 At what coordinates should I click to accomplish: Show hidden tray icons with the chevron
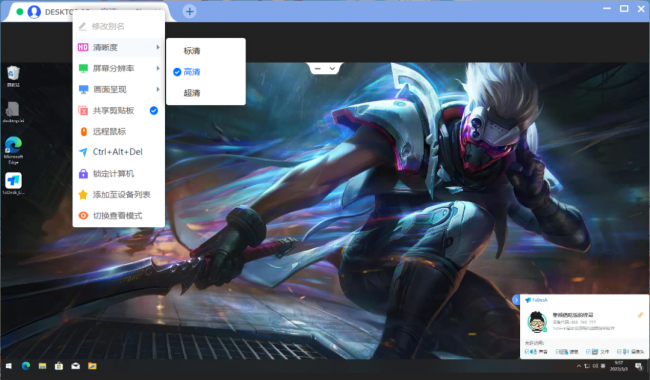[579, 366]
